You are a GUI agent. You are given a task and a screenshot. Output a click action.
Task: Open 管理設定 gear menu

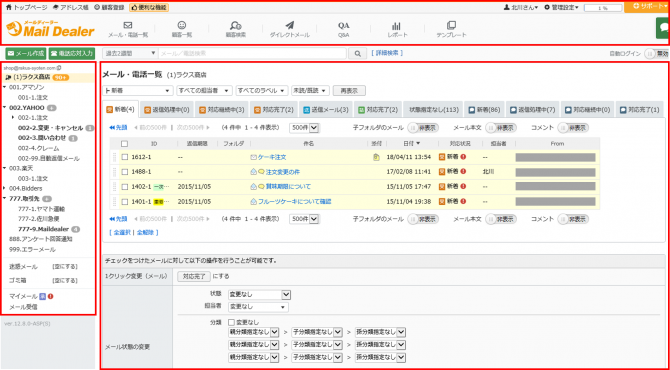click(x=561, y=7)
